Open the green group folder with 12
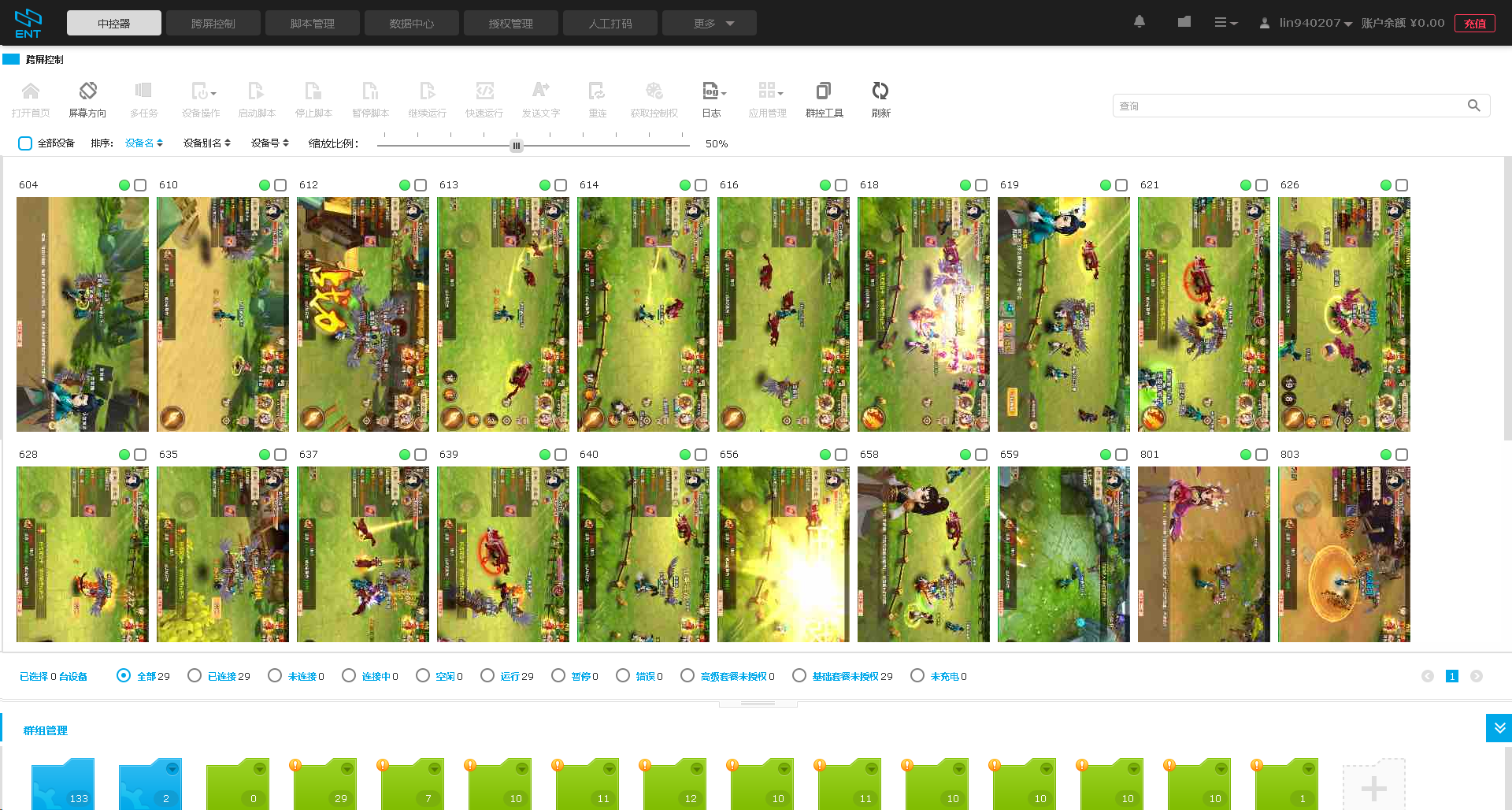Screen dimensions: 1512x810 click(675, 784)
